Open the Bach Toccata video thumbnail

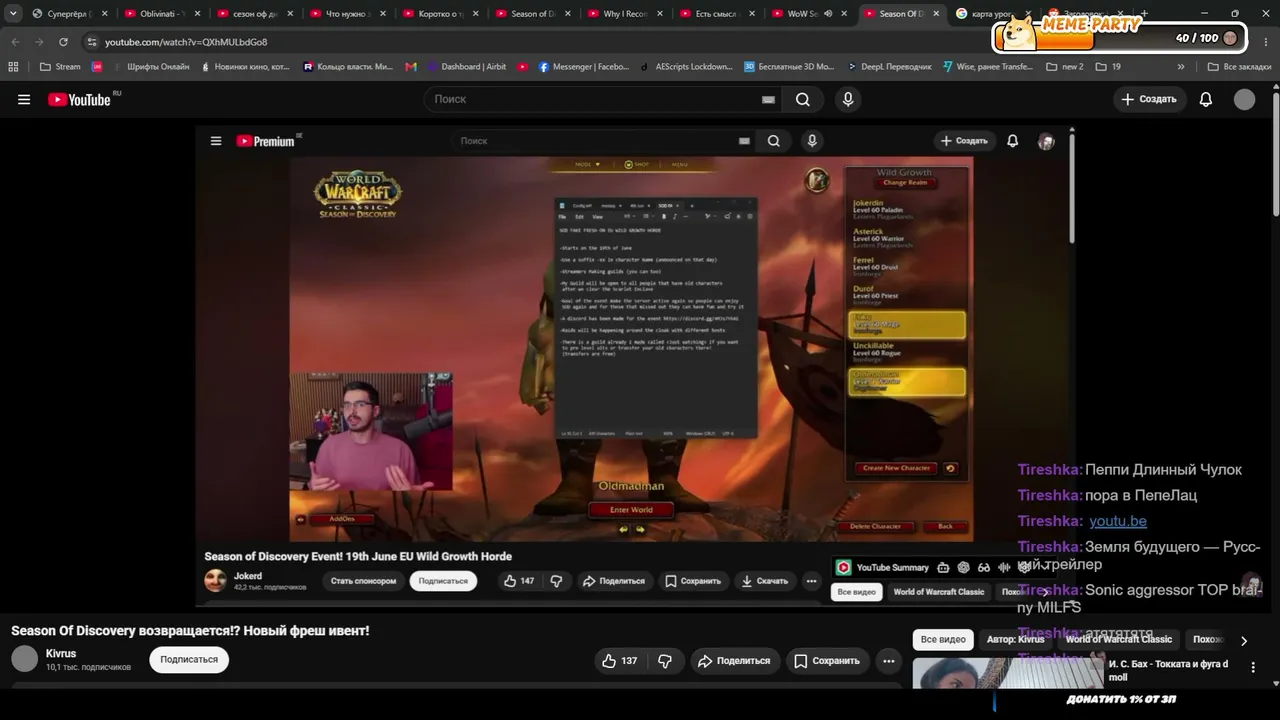click(1008, 673)
